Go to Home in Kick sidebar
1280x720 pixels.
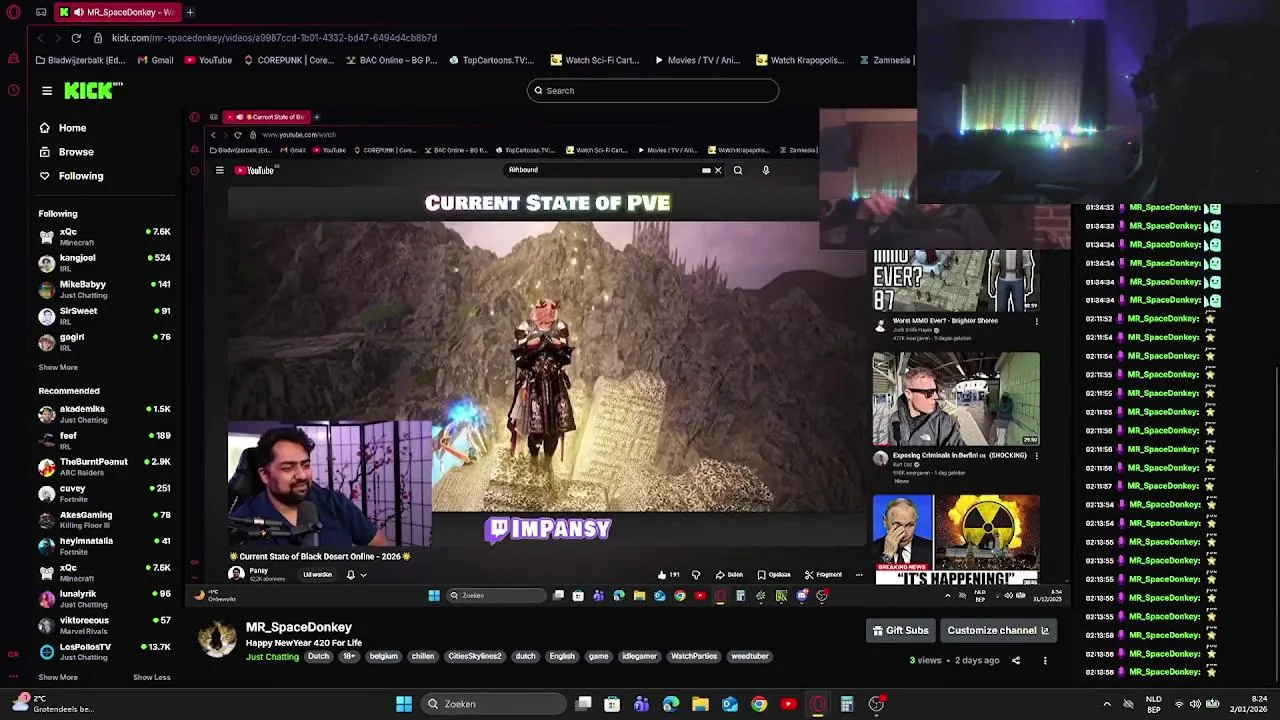(63, 128)
